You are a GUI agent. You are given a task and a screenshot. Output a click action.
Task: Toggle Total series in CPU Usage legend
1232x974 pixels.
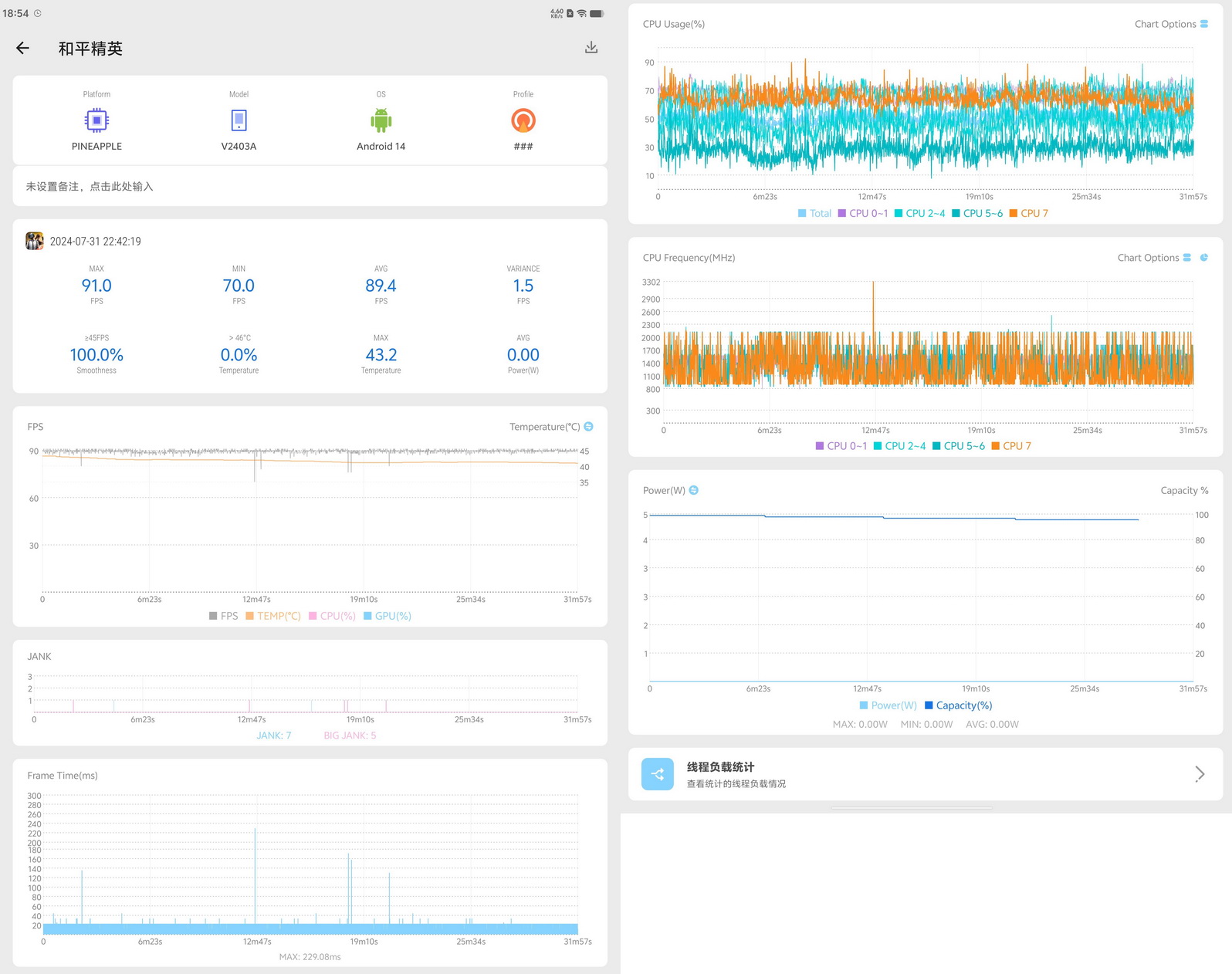coord(814,213)
